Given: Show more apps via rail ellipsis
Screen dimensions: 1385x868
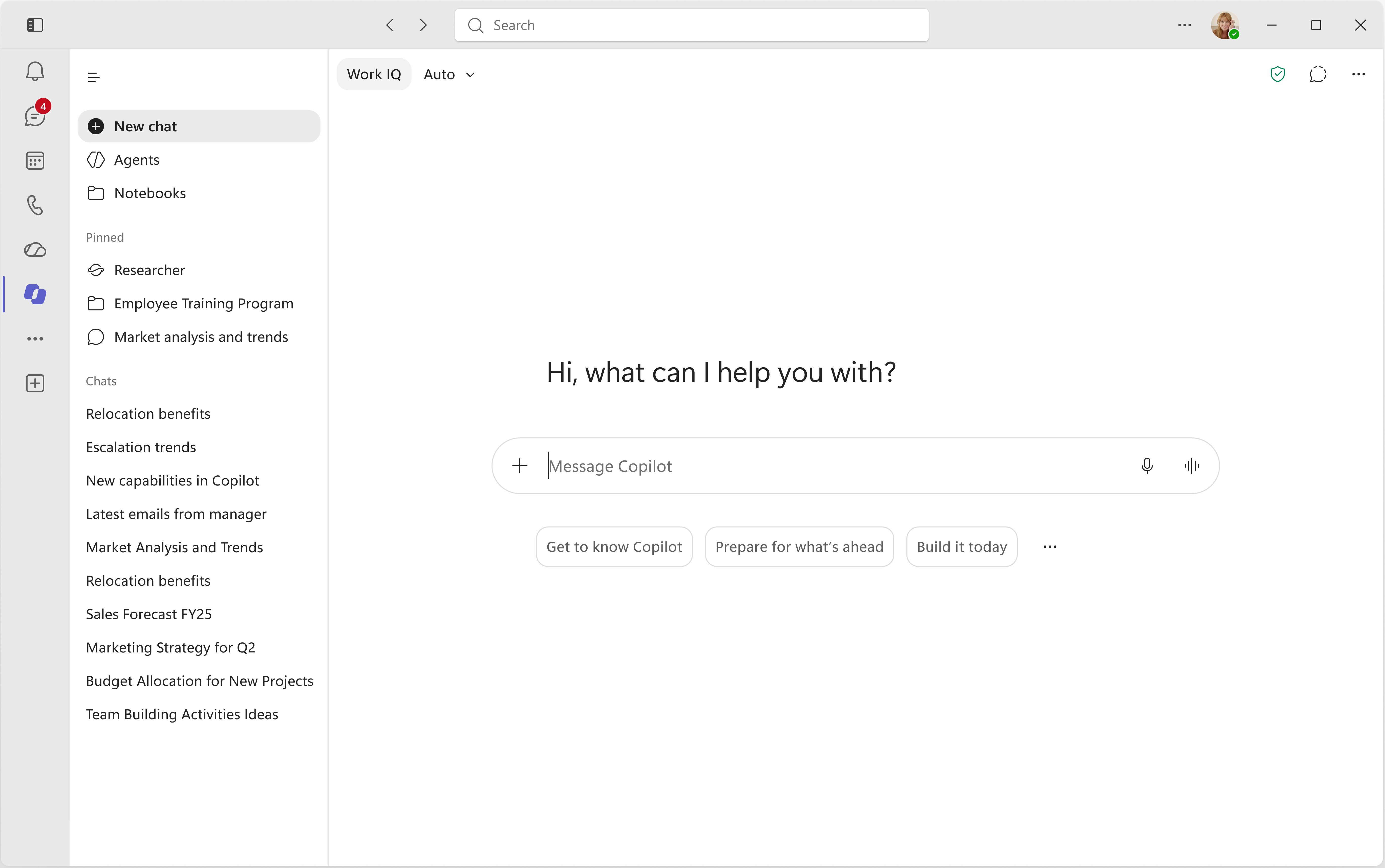Looking at the screenshot, I should (35, 339).
